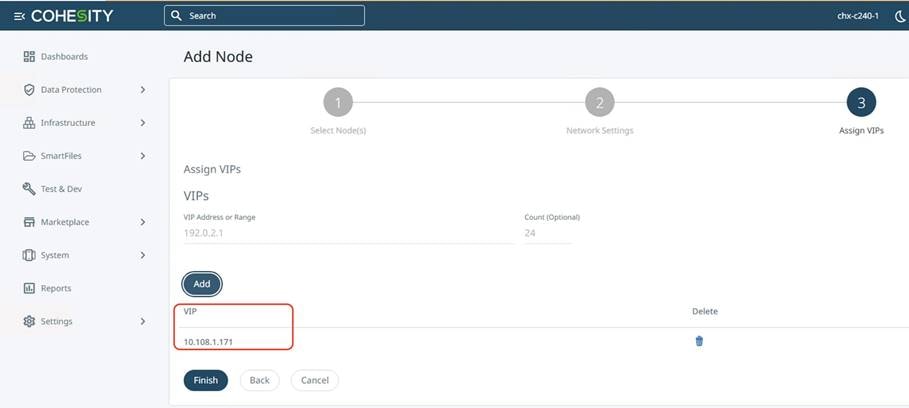The width and height of the screenshot is (909, 408).
Task: Open the SmartFiles menu item
Action: [61, 156]
